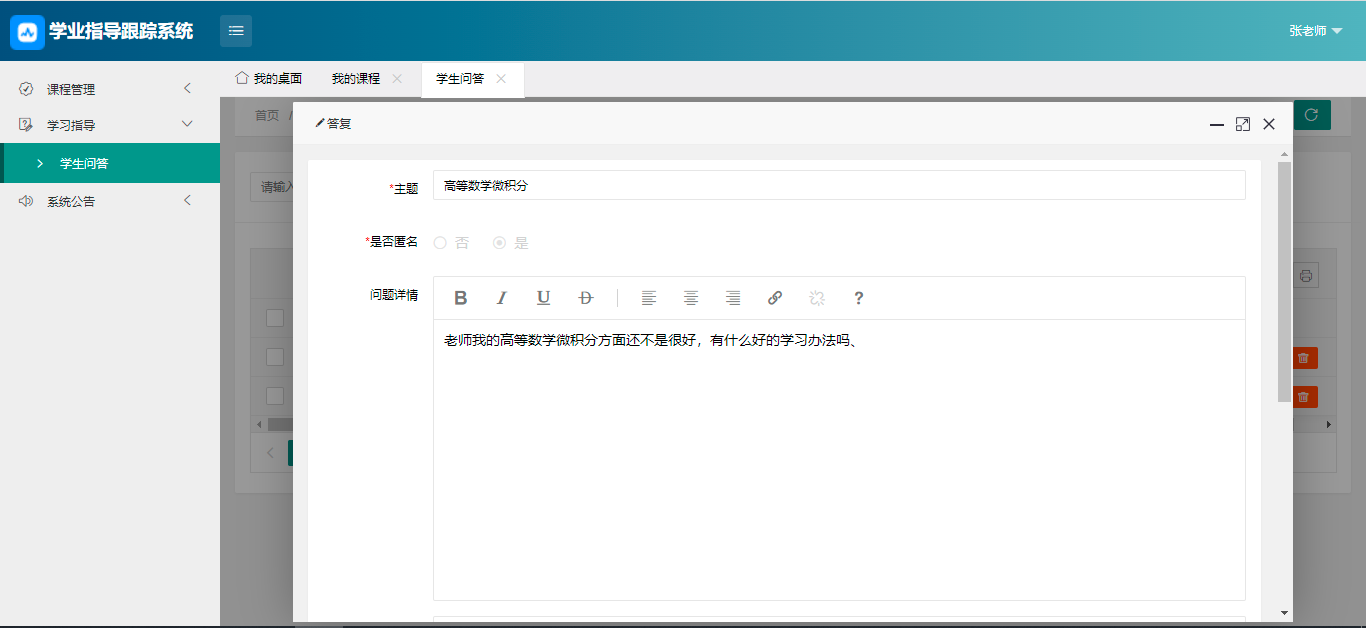The image size is (1366, 628).
Task: Click the home icon on 我的桌面 tab
Action: [241, 78]
